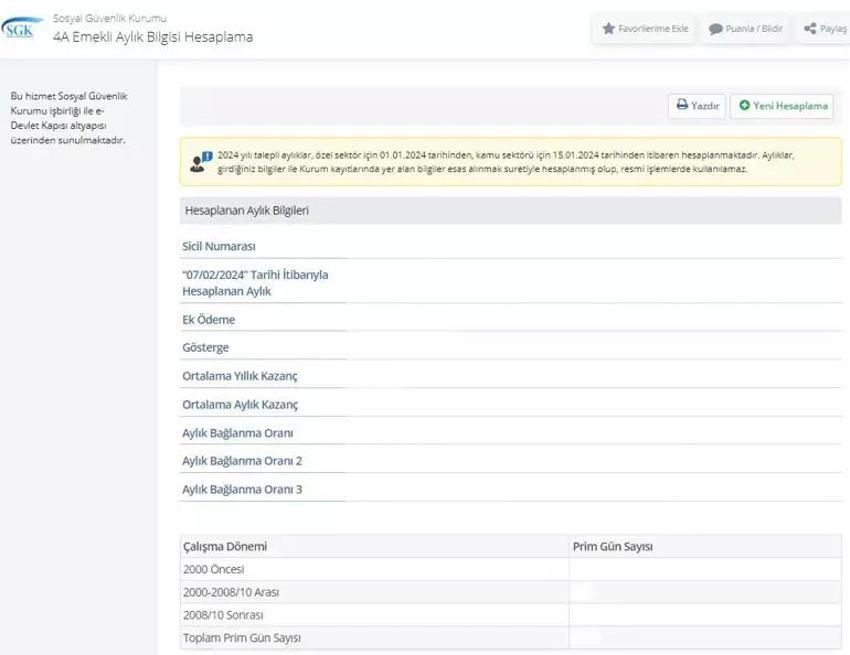The height and width of the screenshot is (655, 850).
Task: Click the printer icon in Yazdır button
Action: point(682,105)
